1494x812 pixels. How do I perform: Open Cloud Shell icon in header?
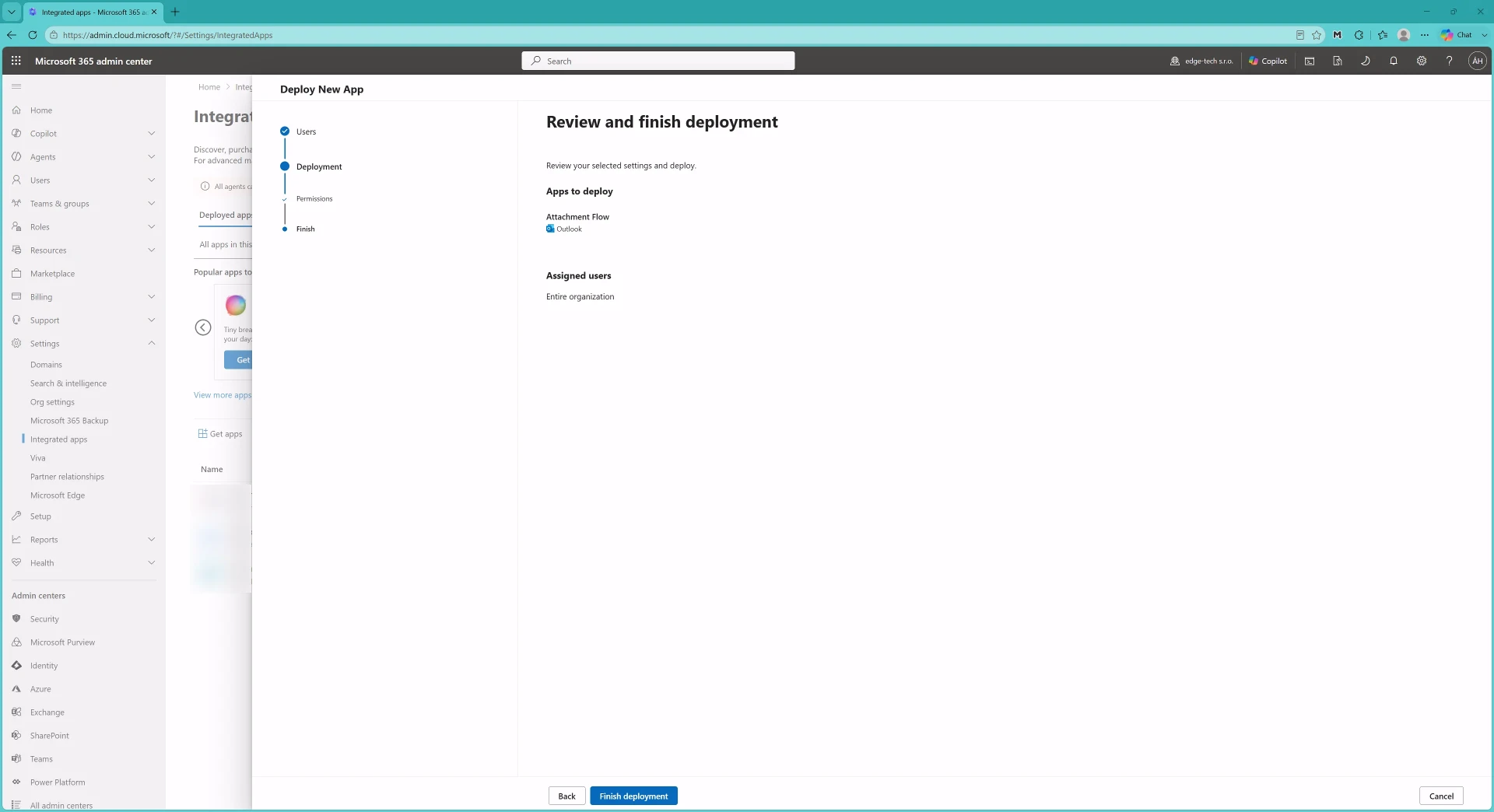point(1310,61)
